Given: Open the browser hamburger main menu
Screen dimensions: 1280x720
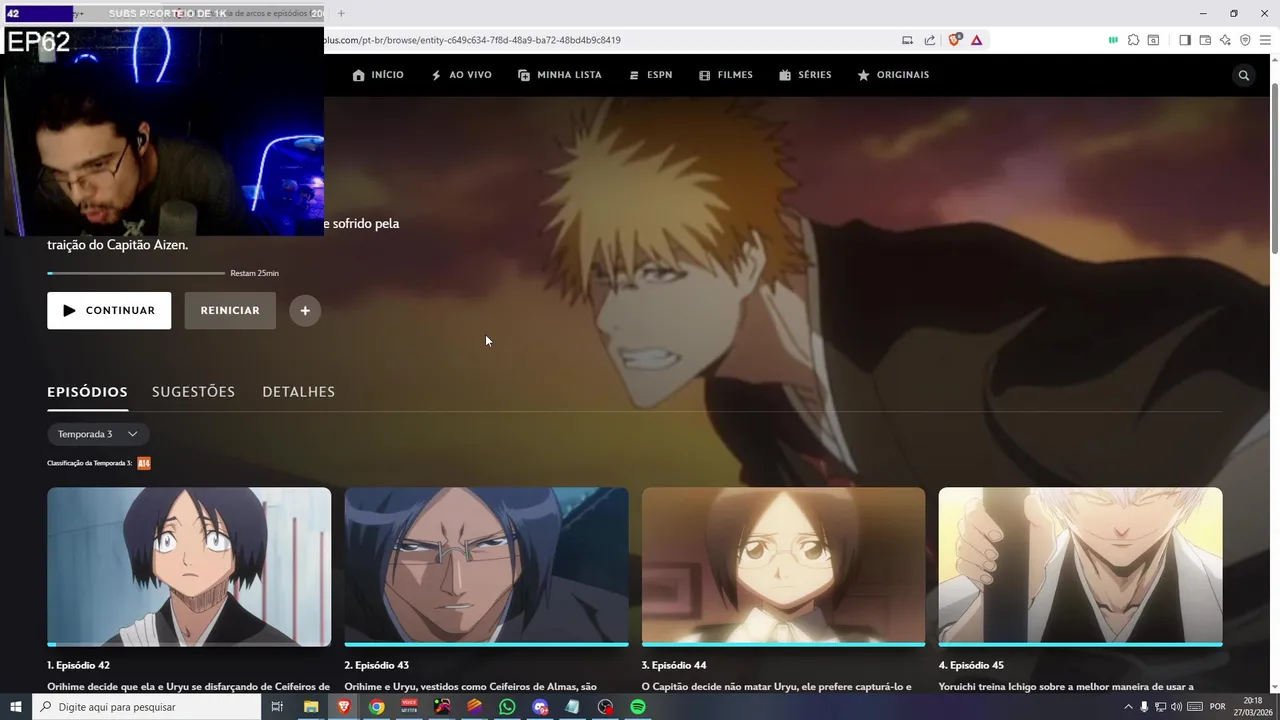Looking at the screenshot, I should pos(1266,40).
